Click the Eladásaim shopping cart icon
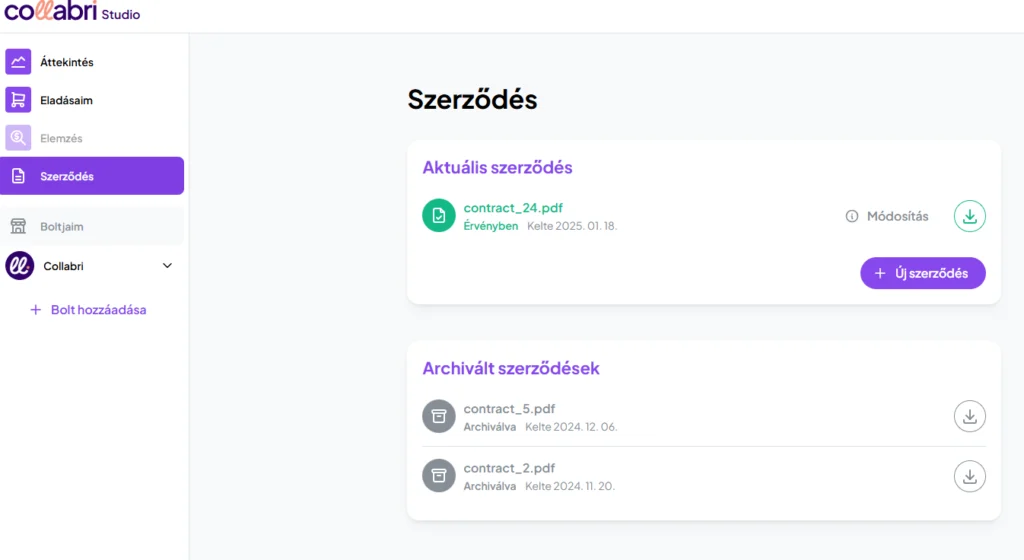This screenshot has width=1024, height=560. tap(18, 100)
